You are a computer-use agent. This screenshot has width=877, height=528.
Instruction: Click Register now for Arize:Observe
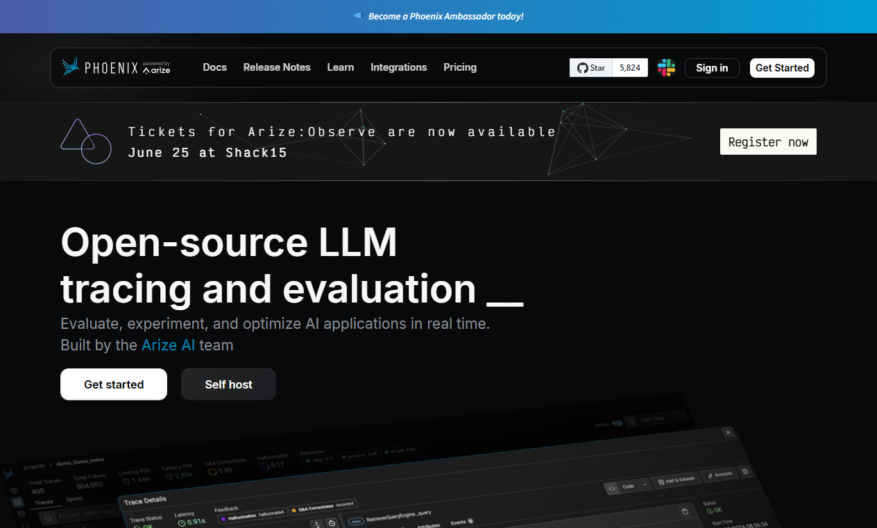point(768,142)
